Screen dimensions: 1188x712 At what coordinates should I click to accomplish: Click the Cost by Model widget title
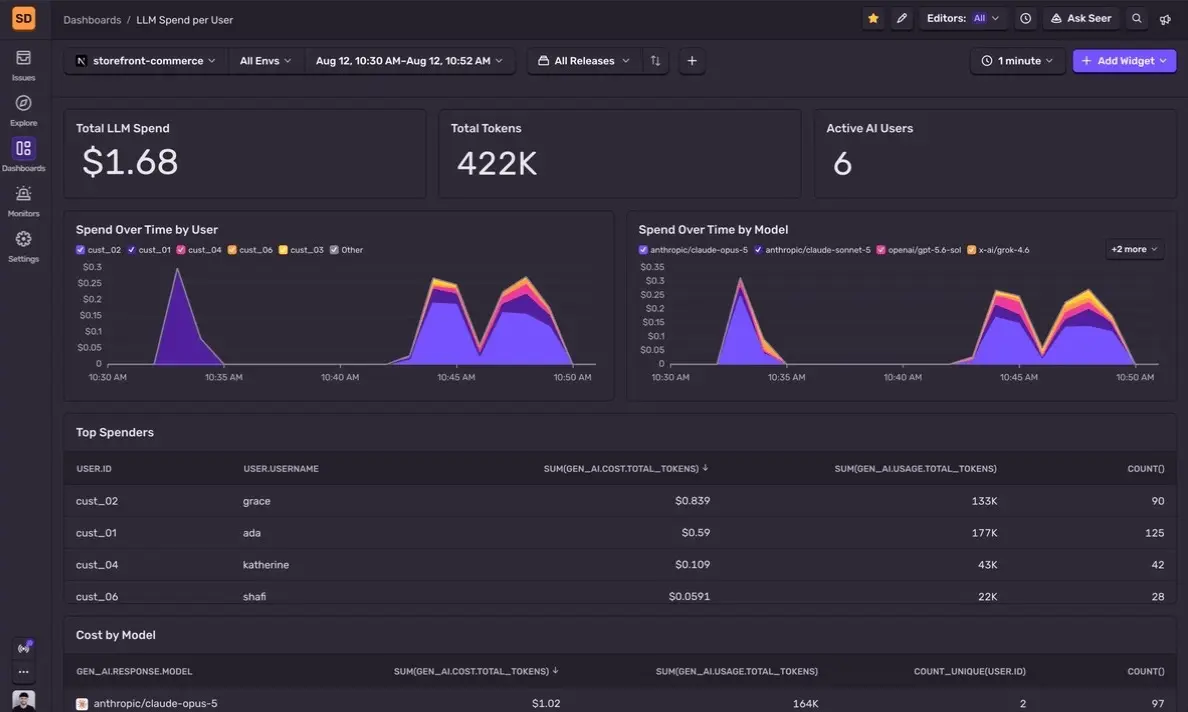click(x=115, y=635)
